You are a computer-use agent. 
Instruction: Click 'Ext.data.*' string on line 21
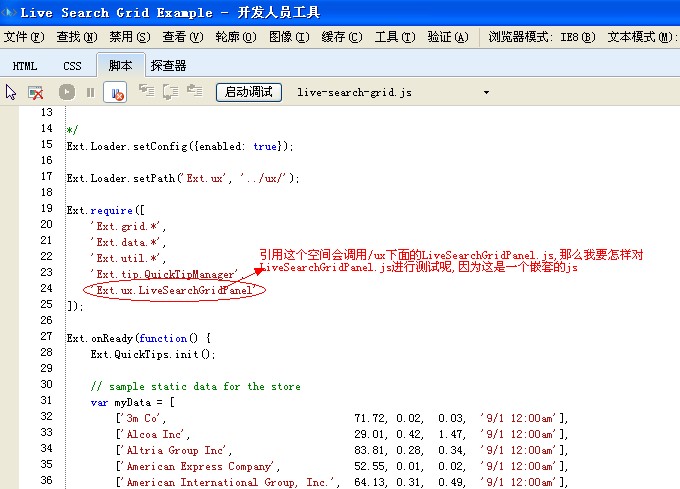(x=126, y=242)
